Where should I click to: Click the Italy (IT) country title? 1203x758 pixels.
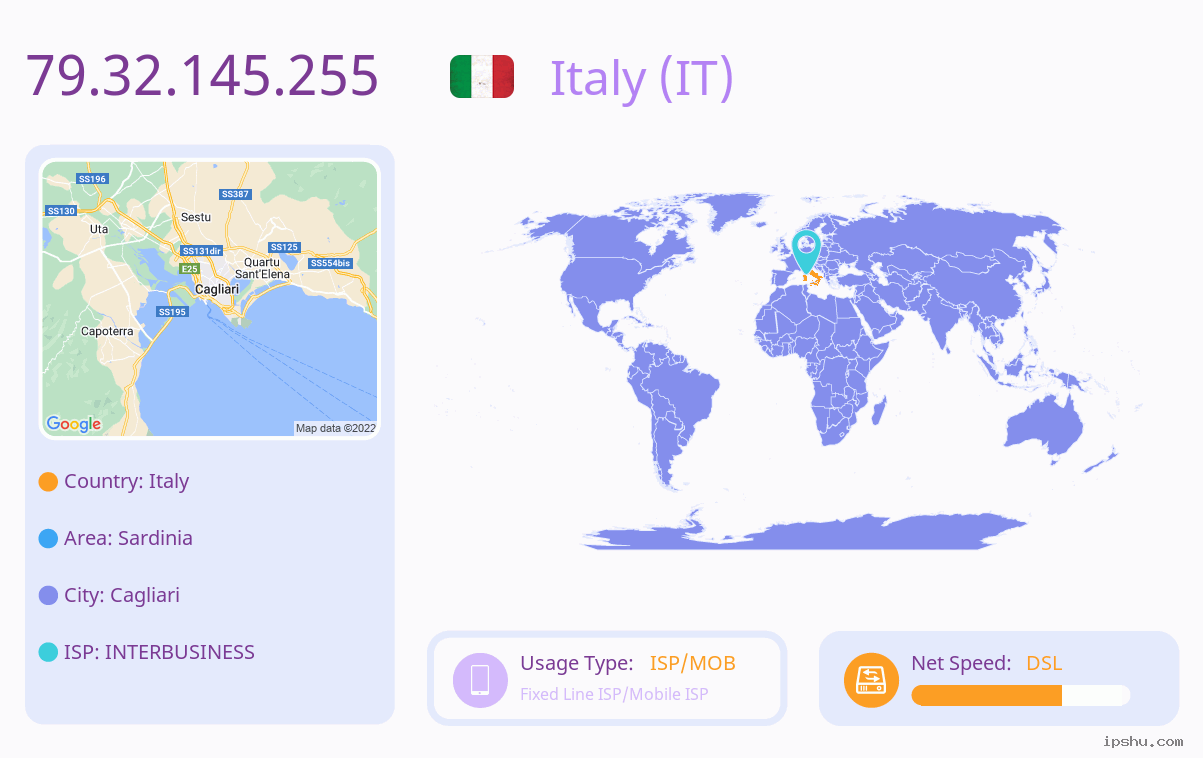click(642, 77)
